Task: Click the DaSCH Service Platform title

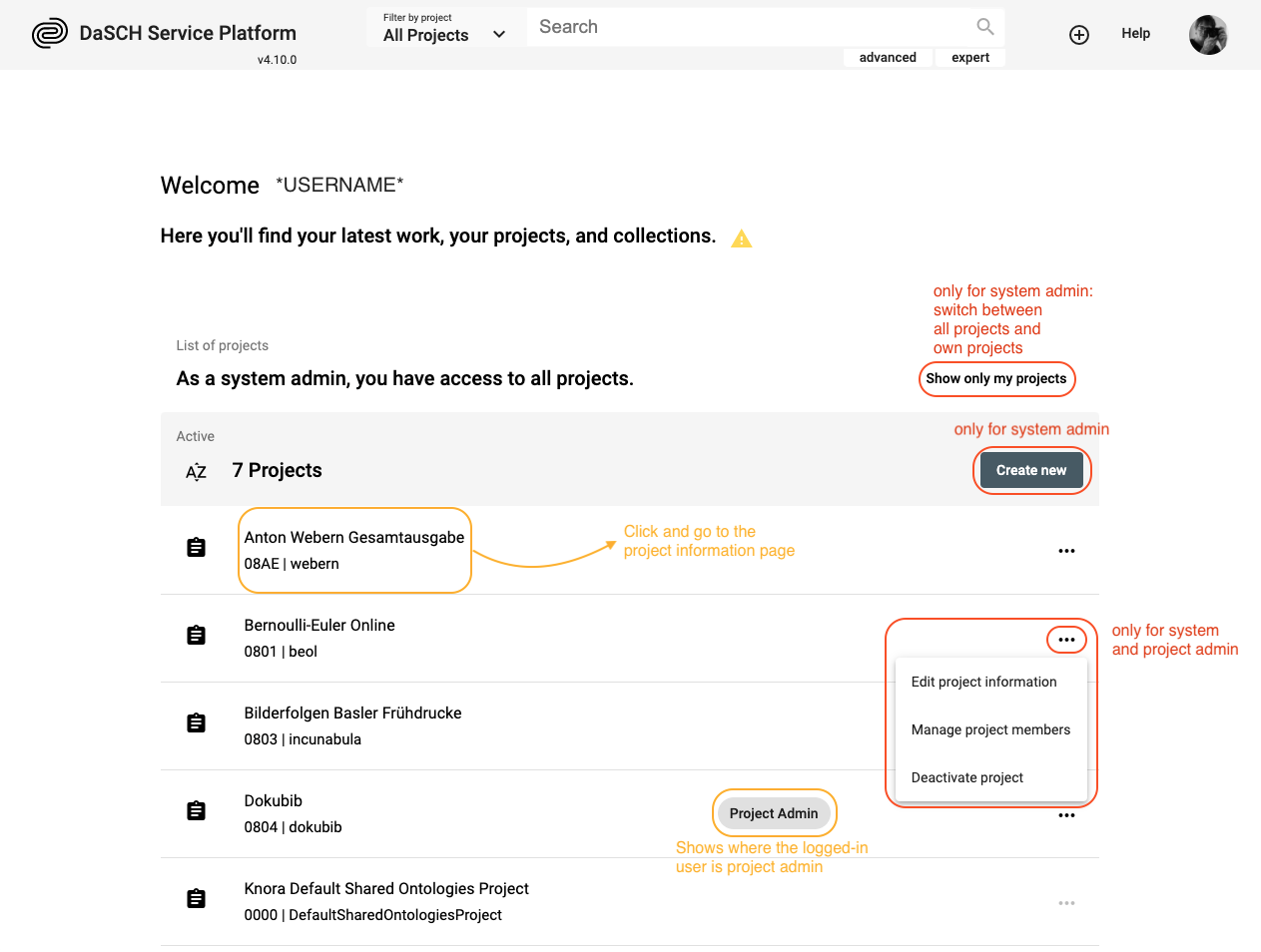Action: [x=188, y=33]
